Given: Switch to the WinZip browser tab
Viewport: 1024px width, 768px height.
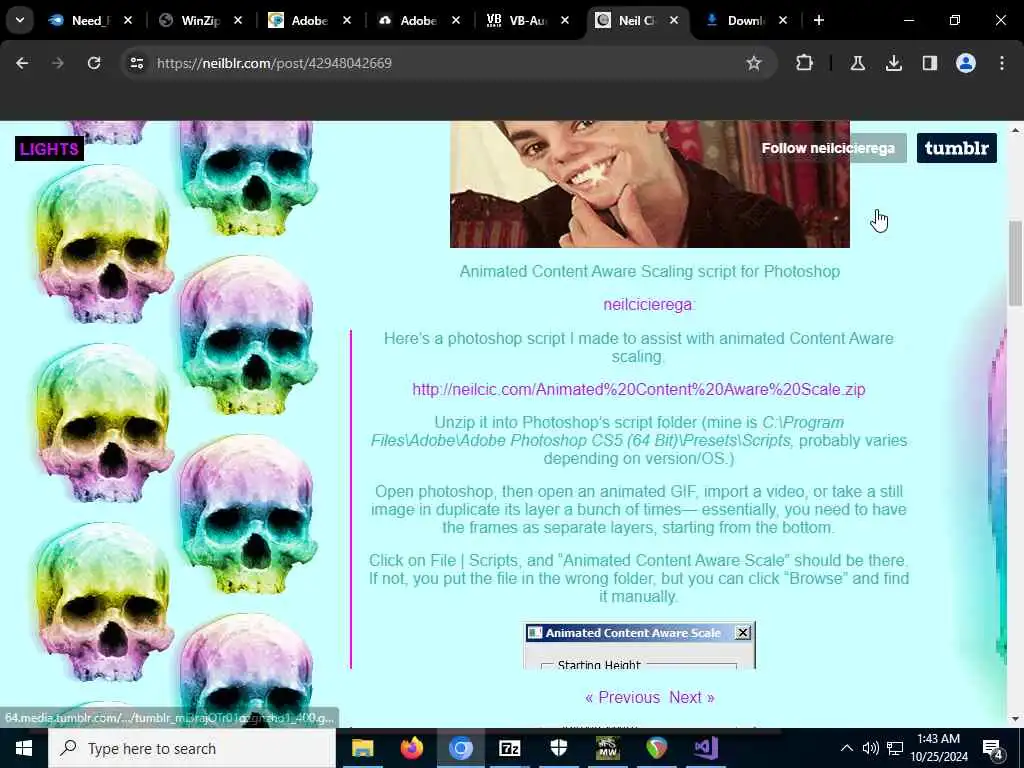Looking at the screenshot, I should tap(198, 20).
